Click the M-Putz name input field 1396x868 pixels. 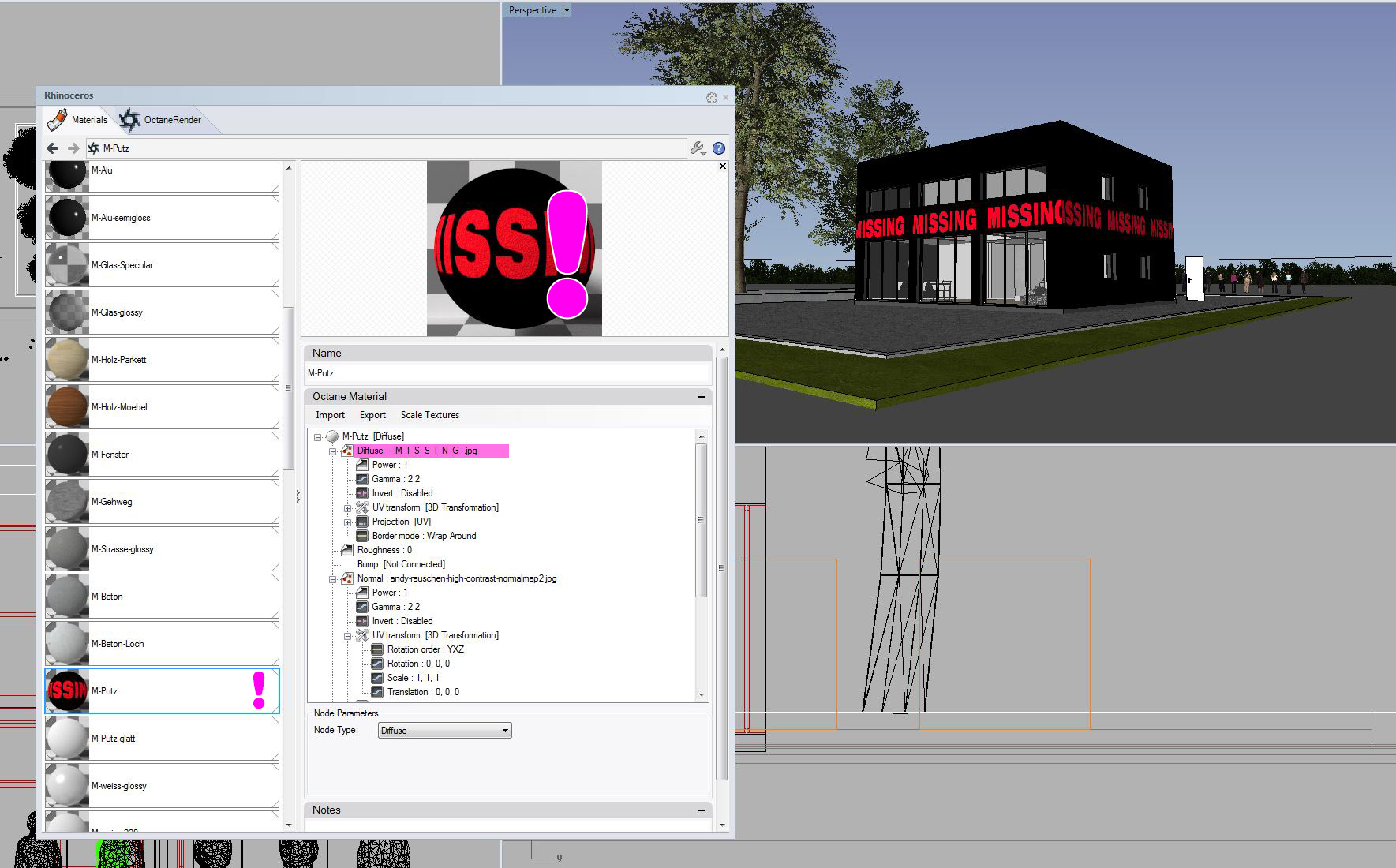pos(508,373)
